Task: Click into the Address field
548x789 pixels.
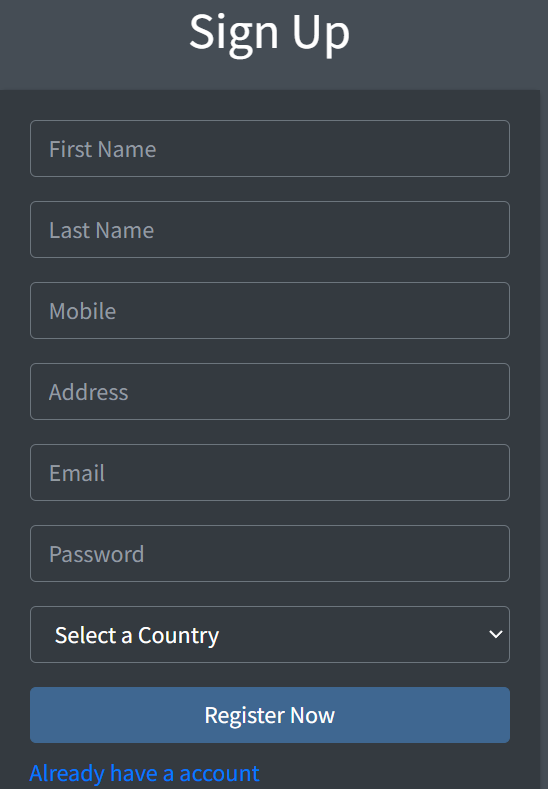Action: pyautogui.click(x=270, y=391)
